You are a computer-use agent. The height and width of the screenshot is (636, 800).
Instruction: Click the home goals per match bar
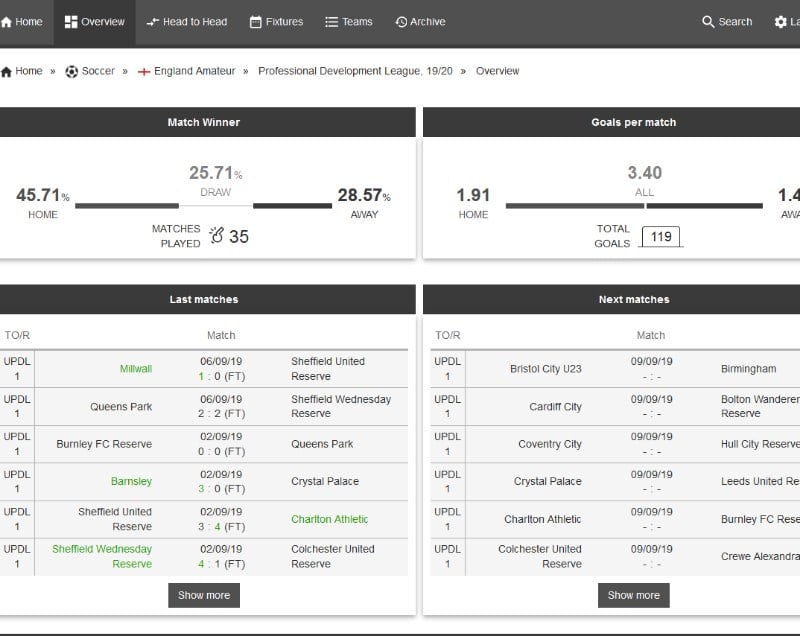point(575,206)
